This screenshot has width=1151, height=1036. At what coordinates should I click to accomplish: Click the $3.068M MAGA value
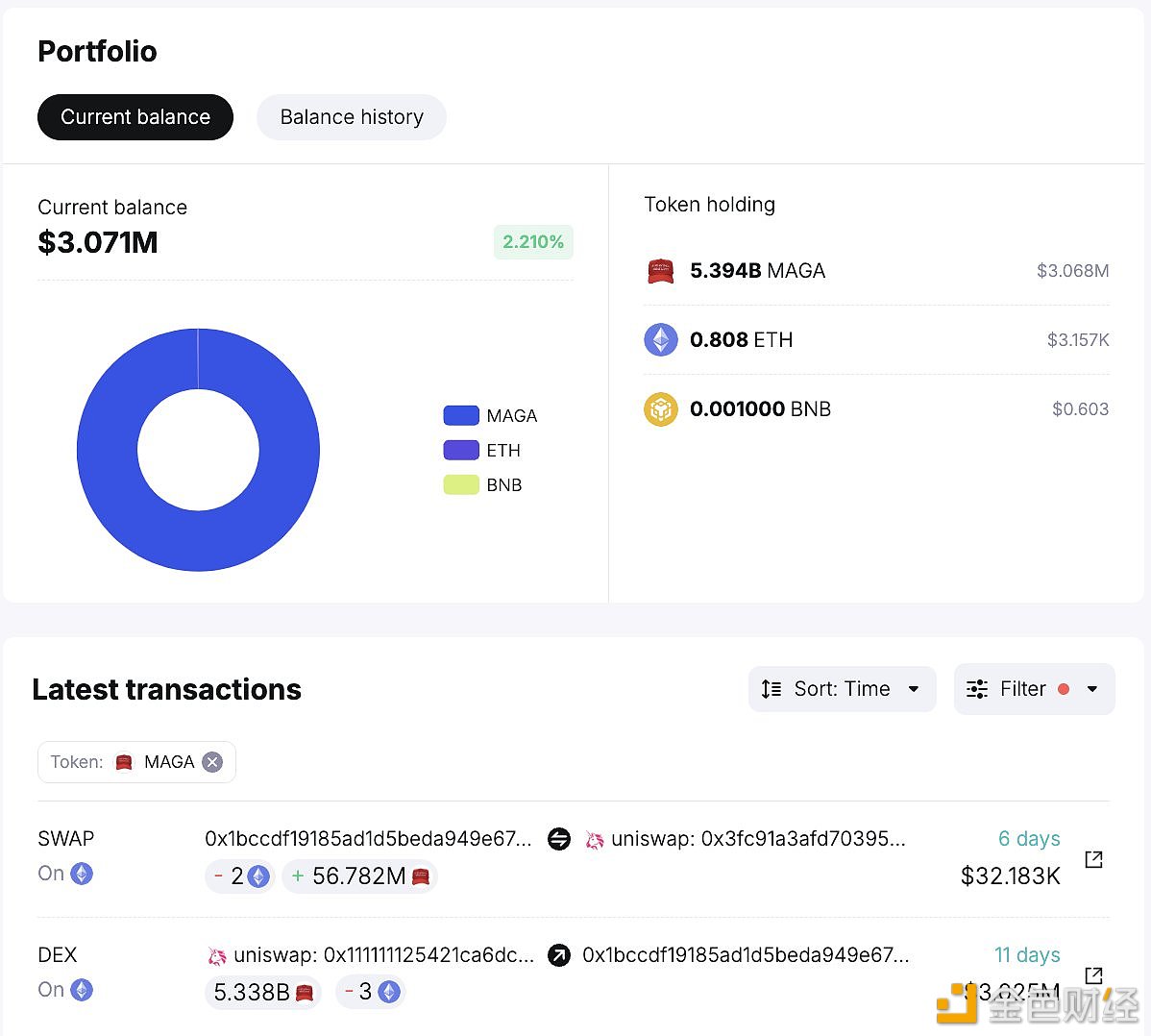click(x=1072, y=271)
